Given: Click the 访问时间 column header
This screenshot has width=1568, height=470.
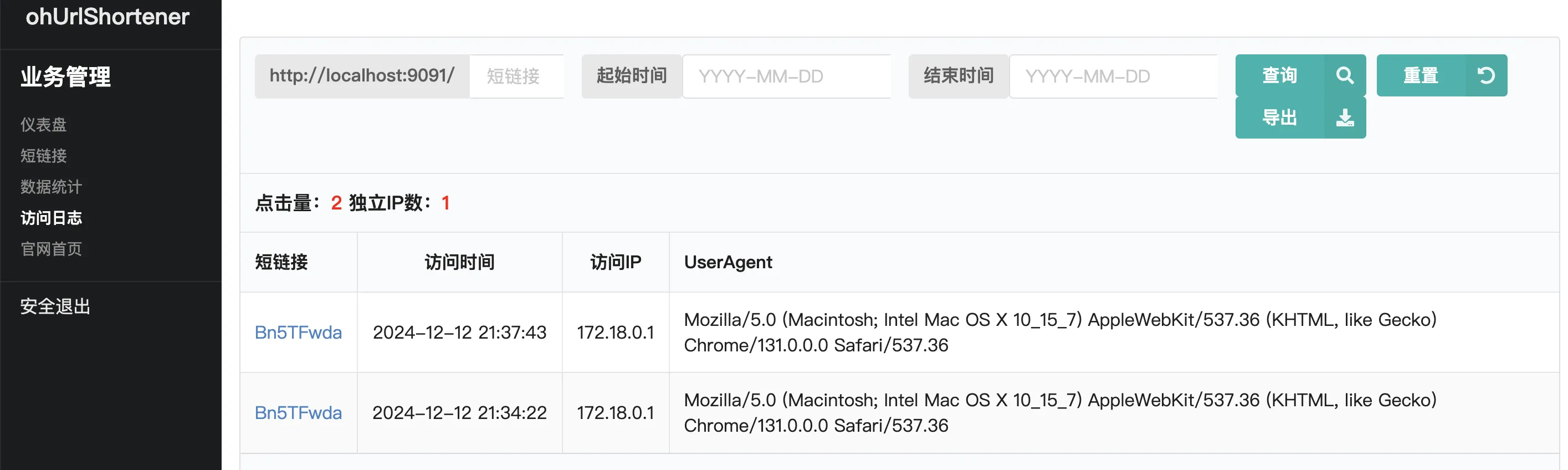Looking at the screenshot, I should [459, 262].
